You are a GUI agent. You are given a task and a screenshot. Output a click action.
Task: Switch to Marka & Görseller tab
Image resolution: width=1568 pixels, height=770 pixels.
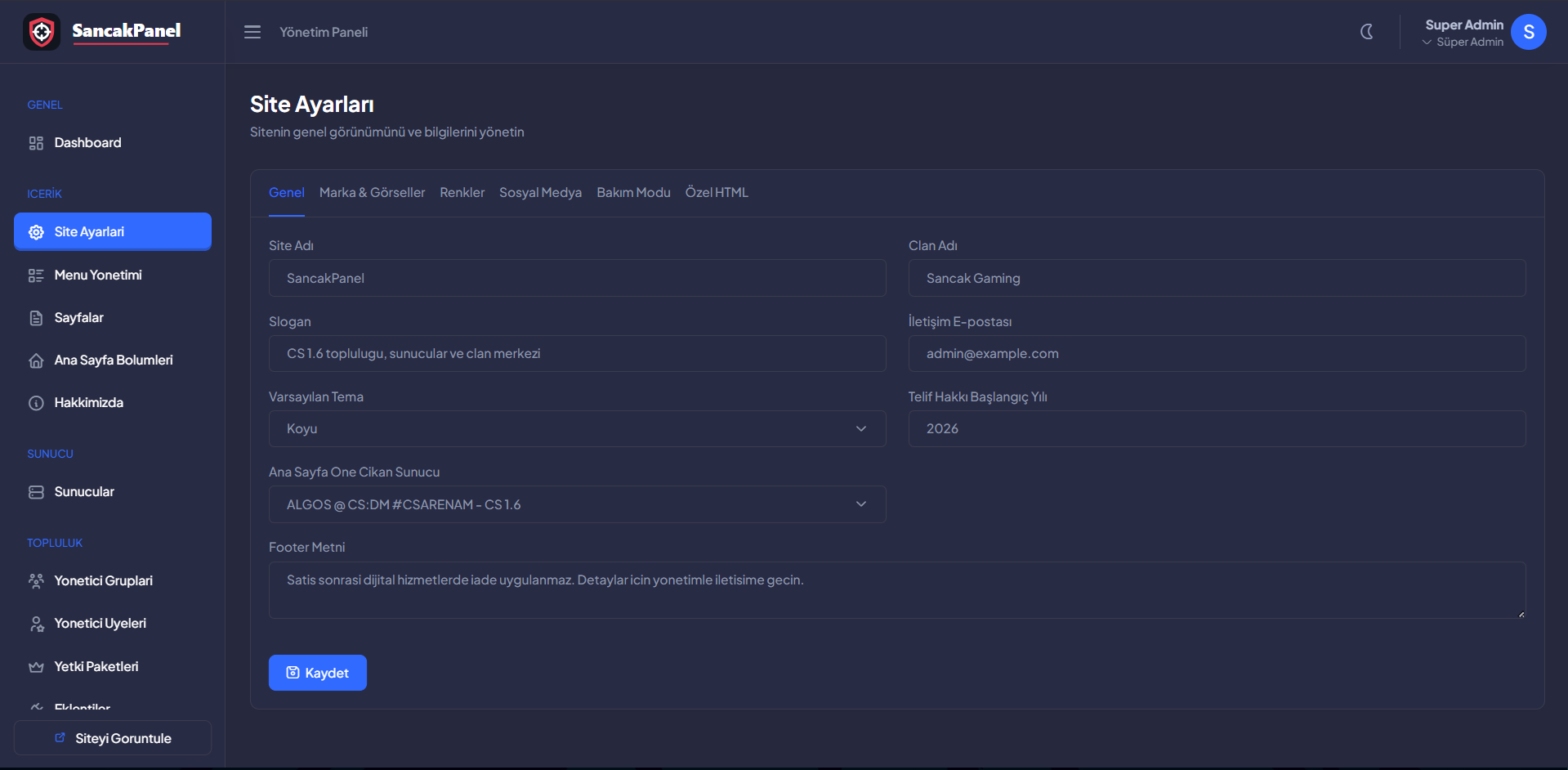[x=372, y=193]
